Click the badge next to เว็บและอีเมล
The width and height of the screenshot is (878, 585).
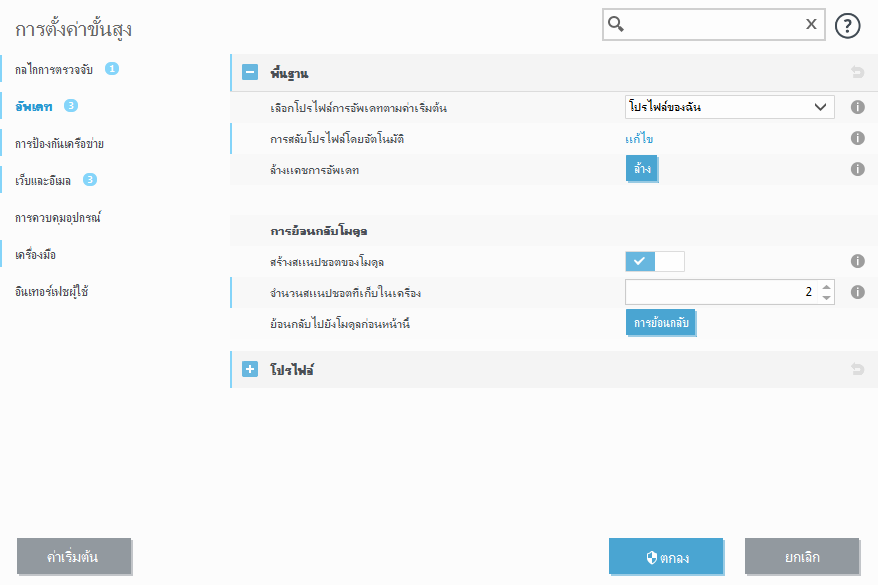tap(90, 180)
